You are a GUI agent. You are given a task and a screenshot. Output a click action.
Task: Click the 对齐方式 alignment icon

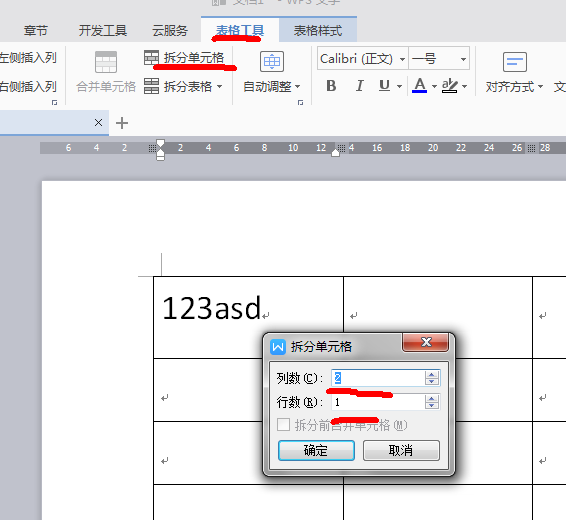[515, 62]
